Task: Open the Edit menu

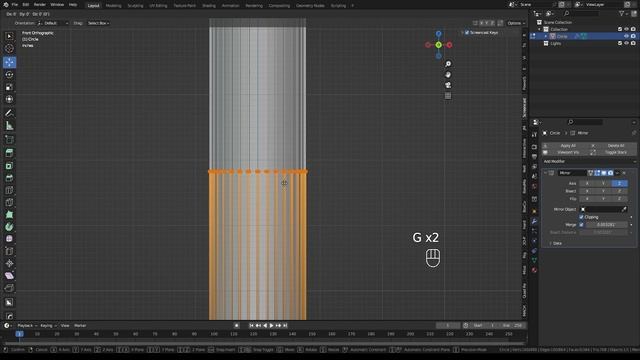Action: tap(26, 4)
